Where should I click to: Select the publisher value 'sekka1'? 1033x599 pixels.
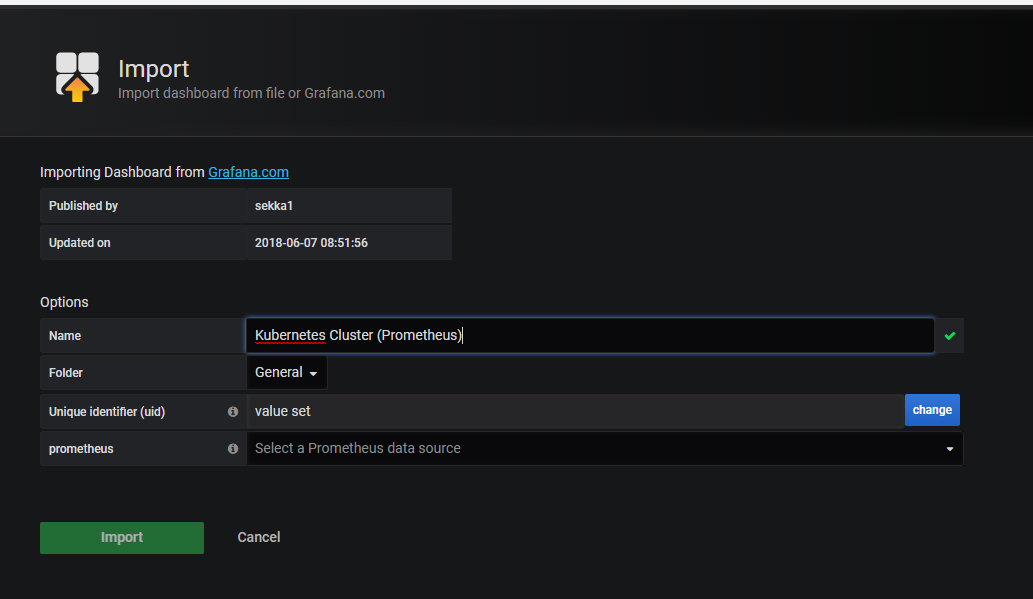[x=274, y=206]
